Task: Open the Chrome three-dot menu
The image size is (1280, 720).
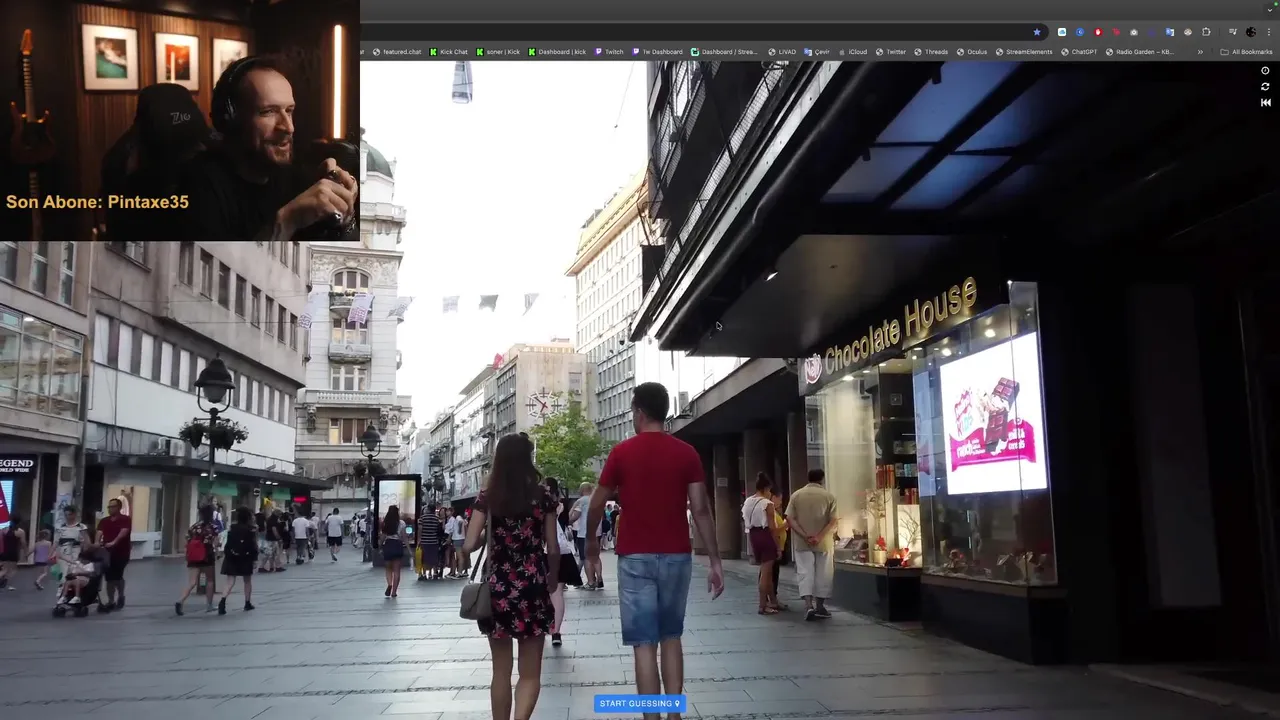Action: 1269,32
